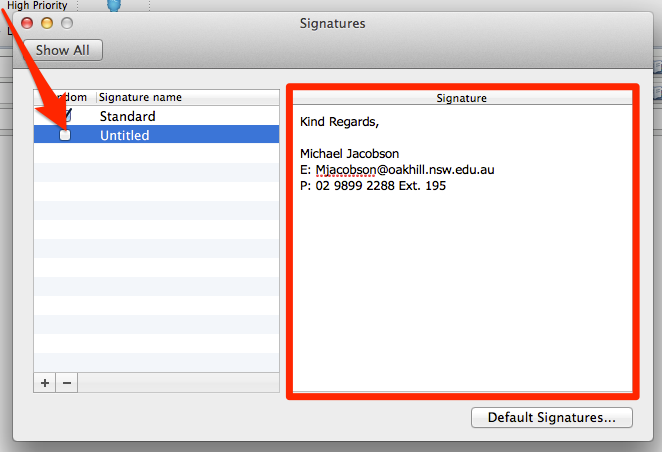Image resolution: width=662 pixels, height=452 pixels.
Task: Click the phone number line with Ext. 195
Action: pyautogui.click(x=373, y=186)
